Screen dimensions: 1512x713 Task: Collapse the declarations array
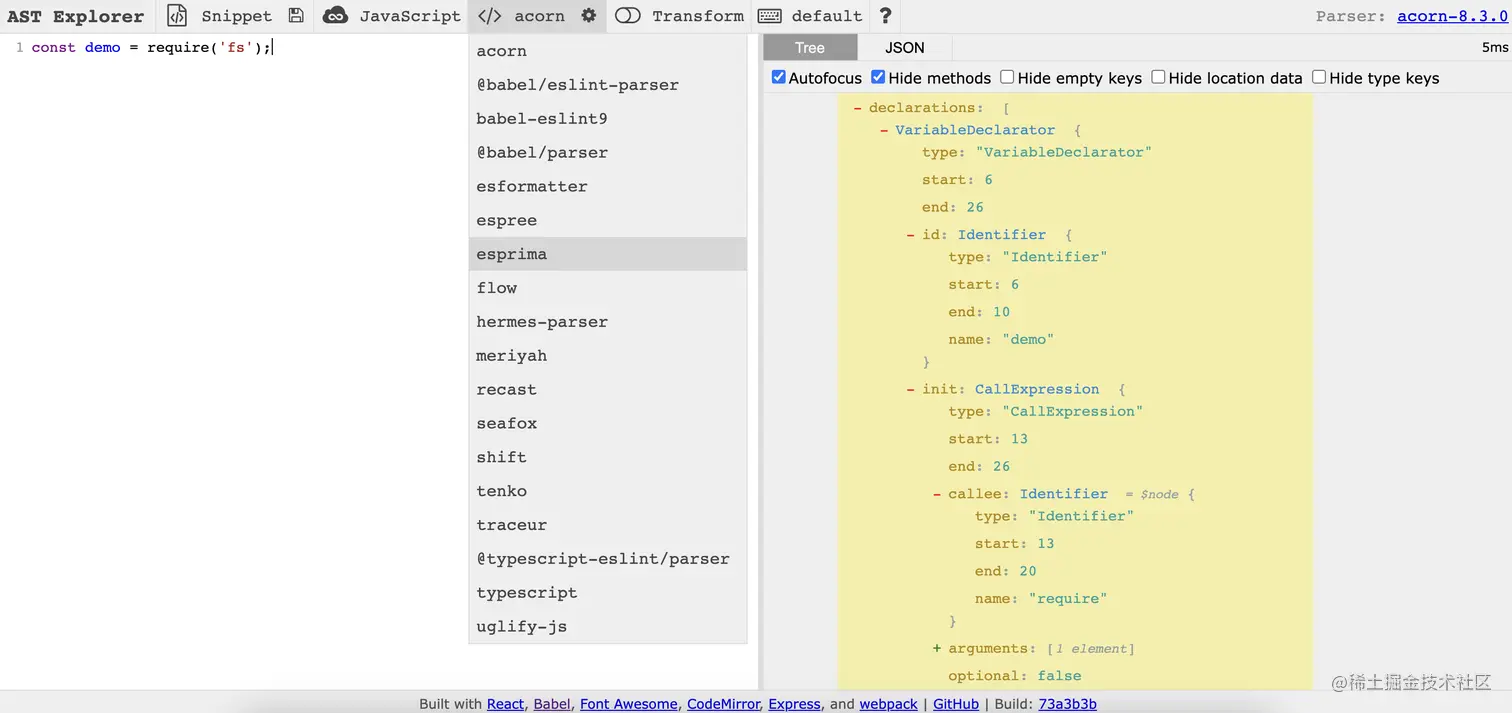click(858, 108)
